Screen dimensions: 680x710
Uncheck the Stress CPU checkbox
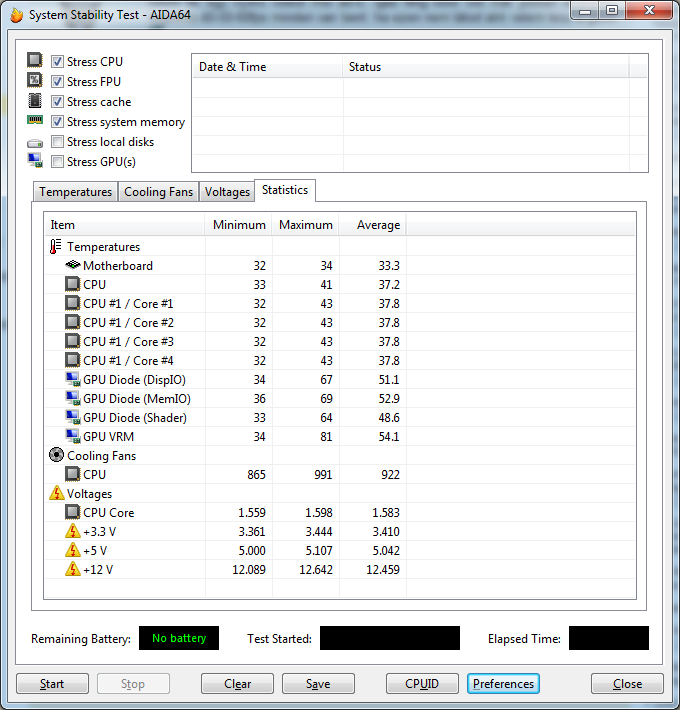pyautogui.click(x=57, y=61)
